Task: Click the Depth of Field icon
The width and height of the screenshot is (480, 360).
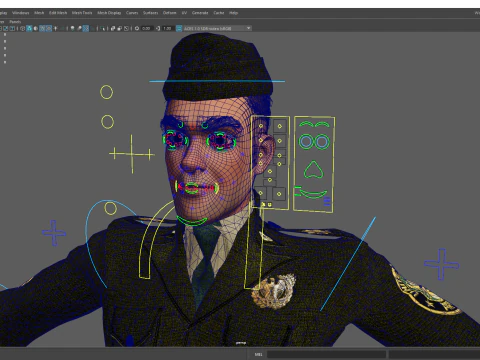Action: [x=92, y=28]
